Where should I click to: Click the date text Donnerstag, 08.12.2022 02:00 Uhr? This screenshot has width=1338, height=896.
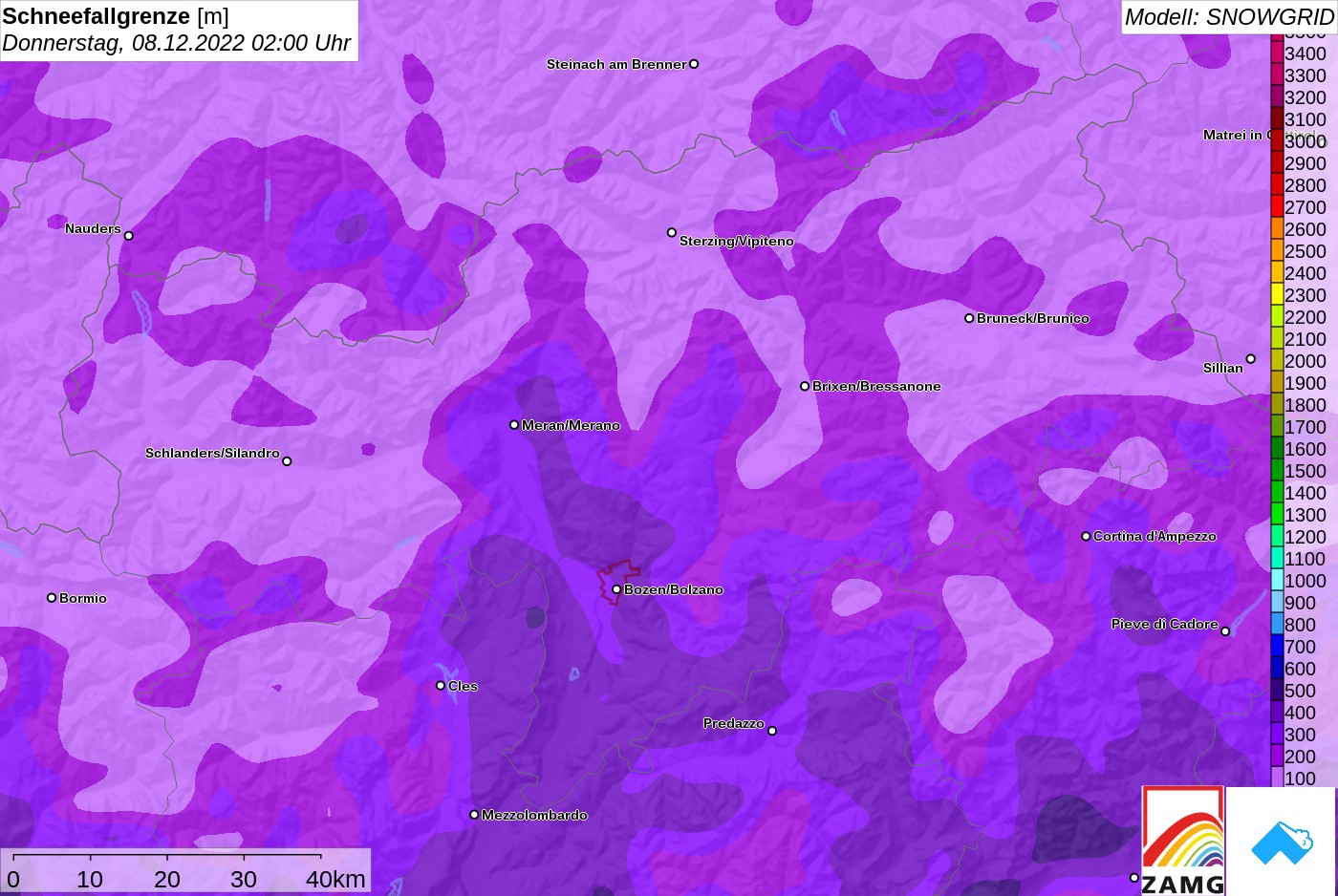click(x=177, y=43)
